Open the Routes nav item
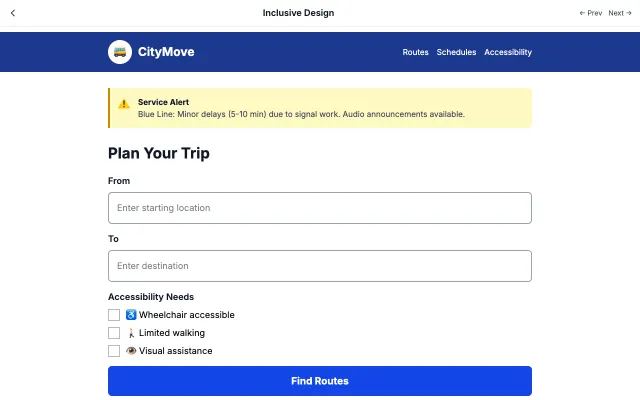 (415, 52)
